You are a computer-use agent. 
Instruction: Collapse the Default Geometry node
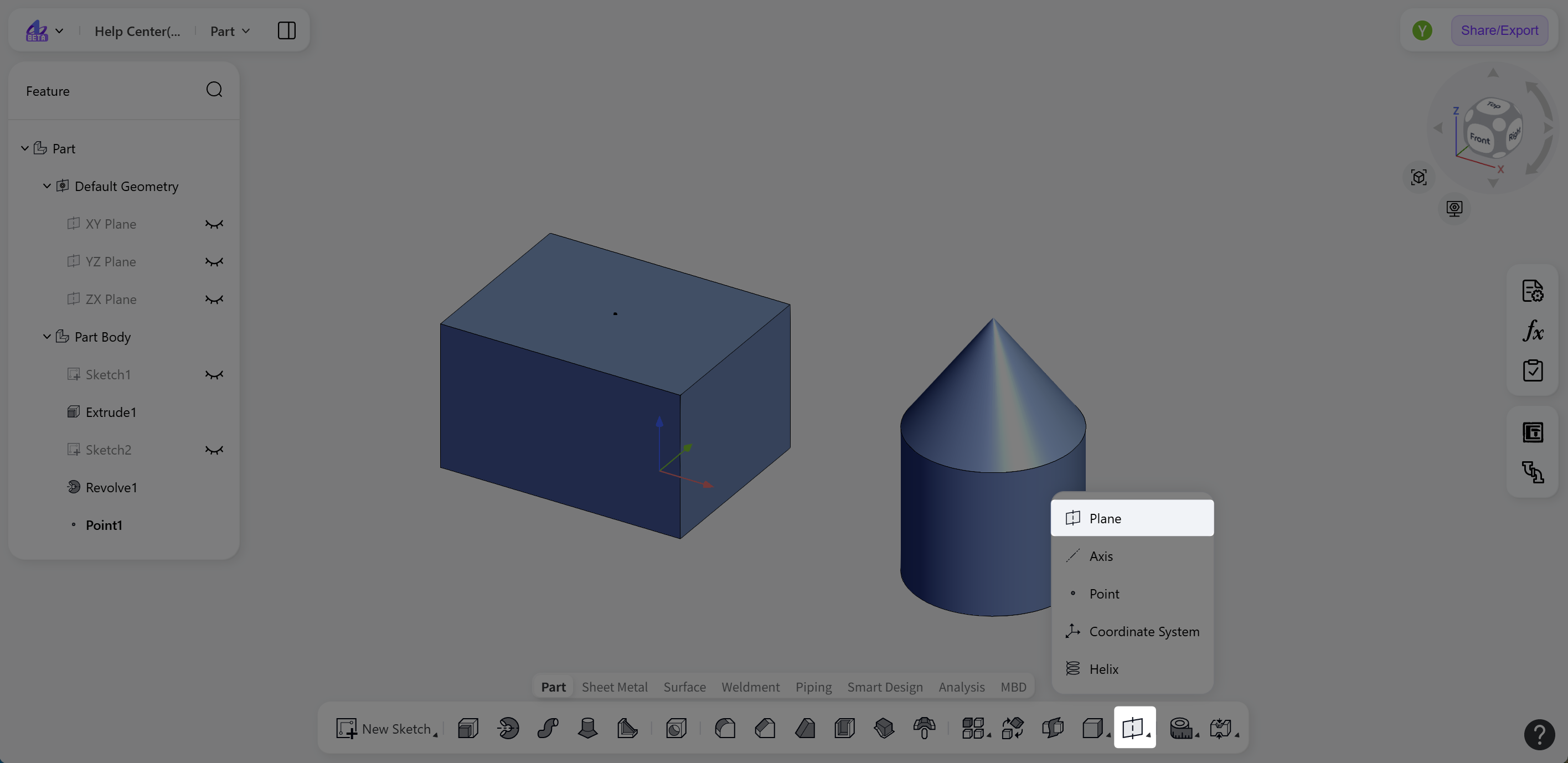47,185
